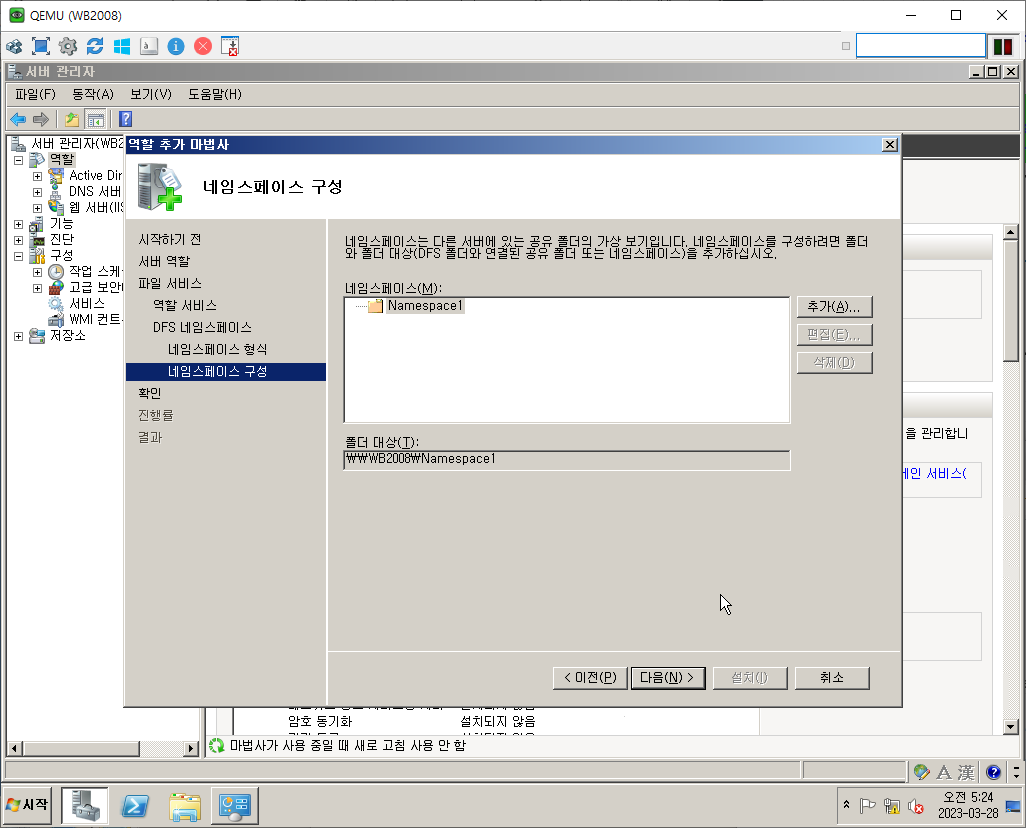
Task: Click the QEMU top-right text input field
Action: 920,46
